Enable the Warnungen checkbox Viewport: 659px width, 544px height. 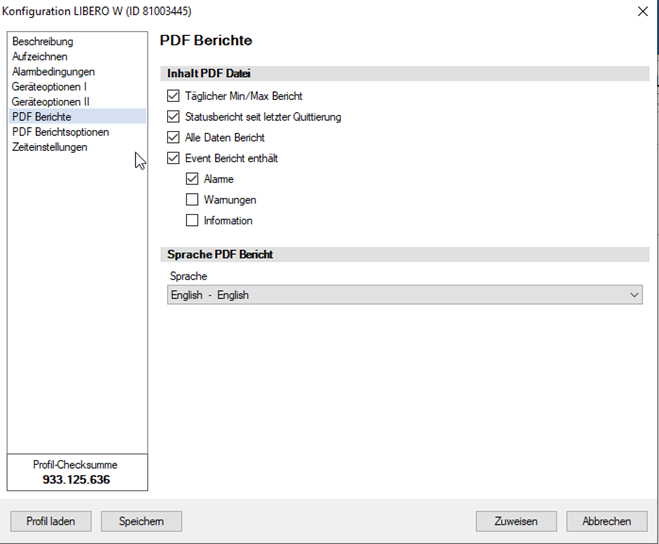click(192, 200)
